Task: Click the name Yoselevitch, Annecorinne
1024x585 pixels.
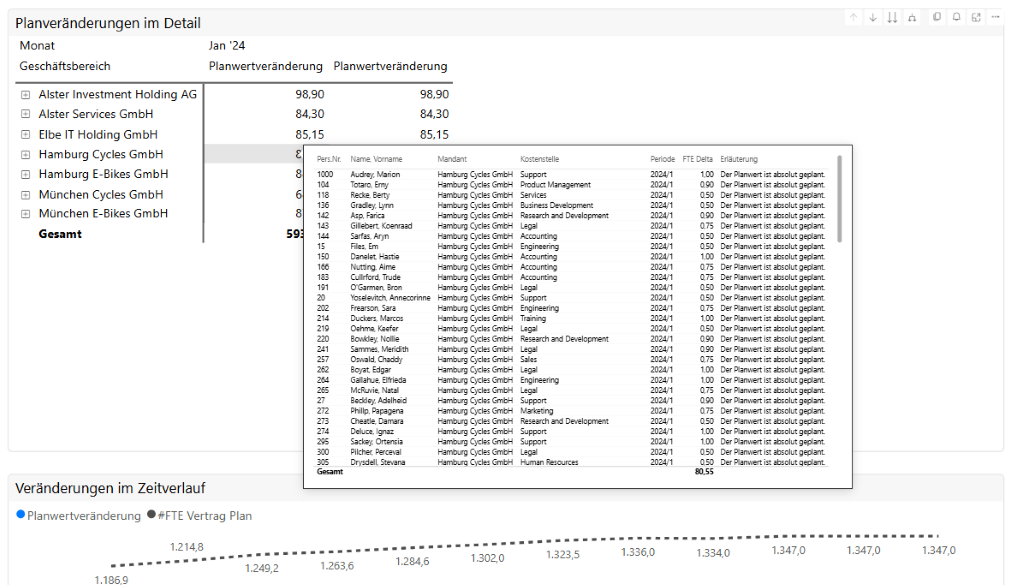Action: [390, 298]
